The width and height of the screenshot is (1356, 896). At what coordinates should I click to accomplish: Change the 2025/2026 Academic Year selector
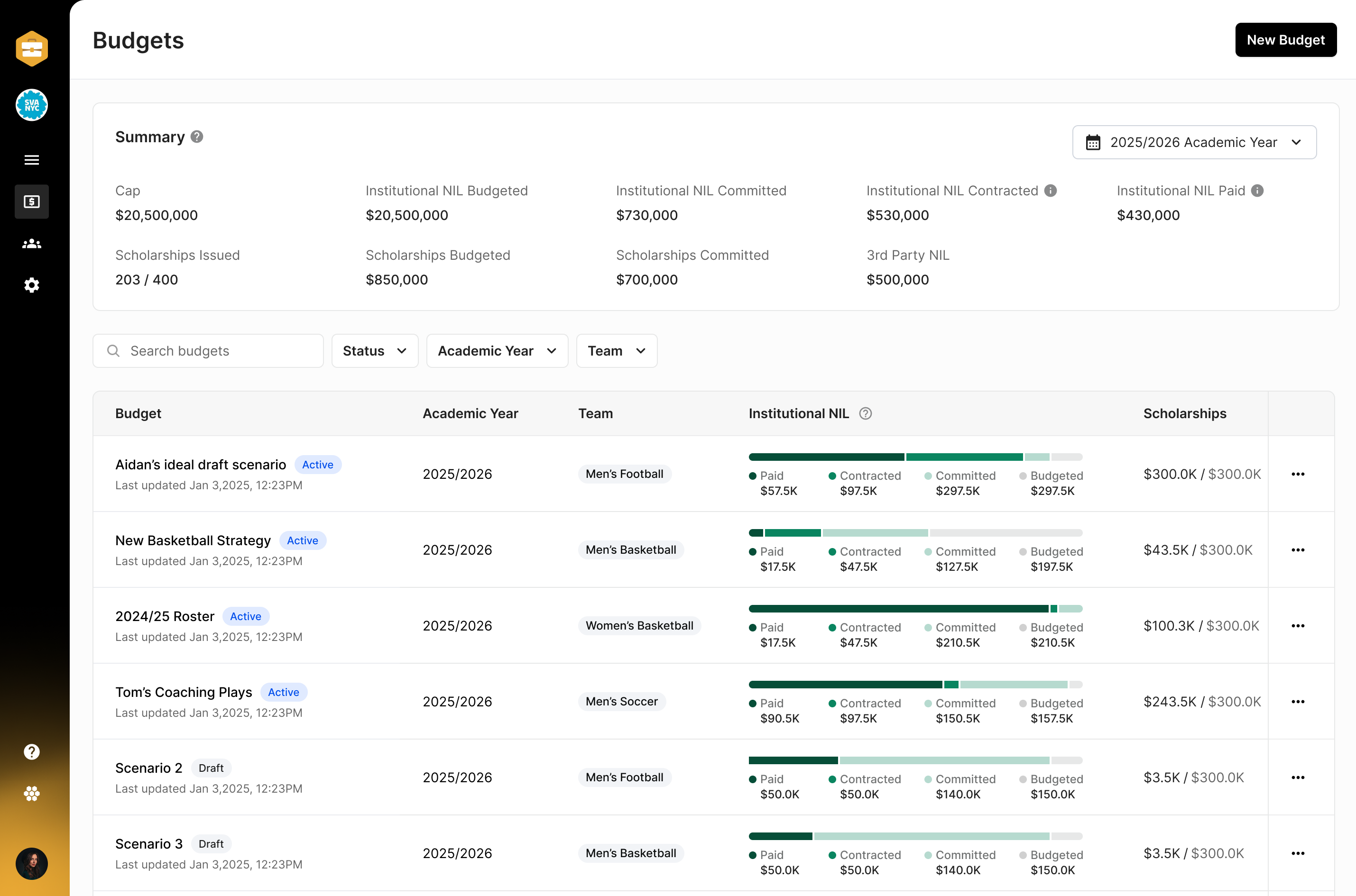click(x=1194, y=142)
